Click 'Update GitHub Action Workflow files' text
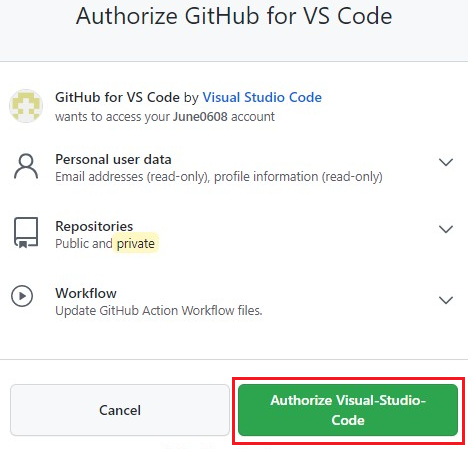The image size is (468, 449). 159,311
